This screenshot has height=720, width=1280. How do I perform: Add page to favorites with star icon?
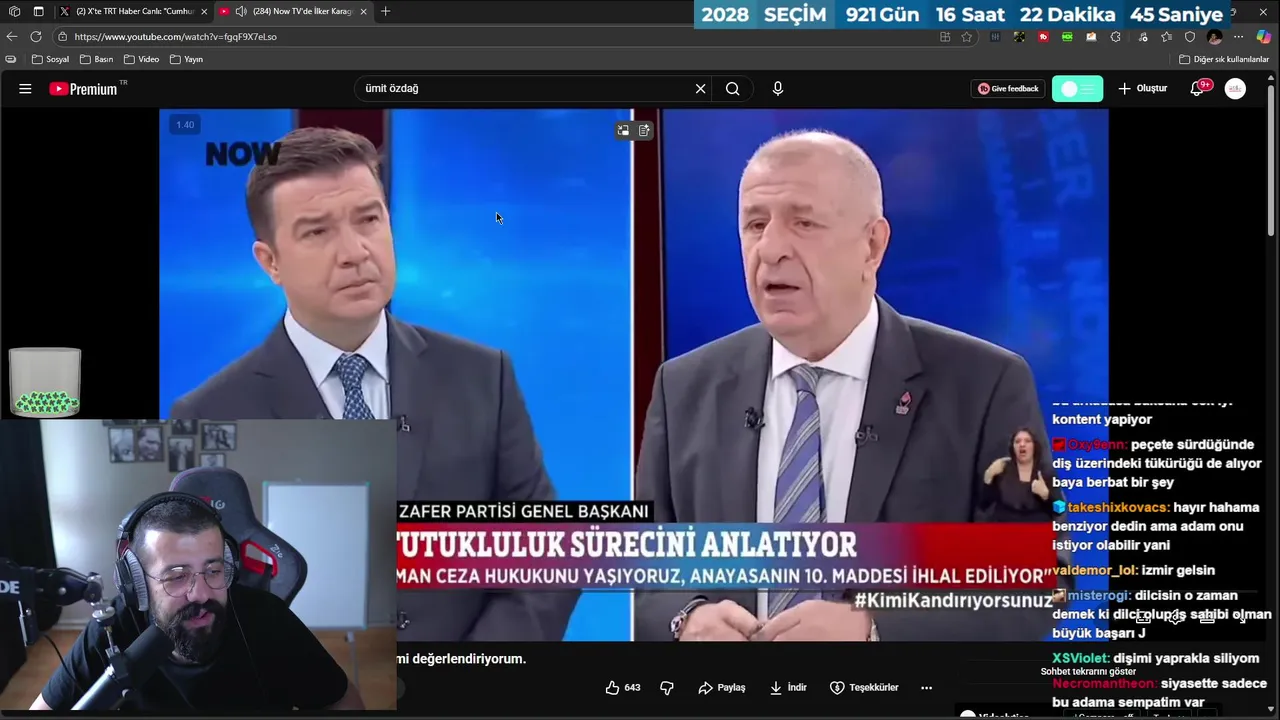966,37
